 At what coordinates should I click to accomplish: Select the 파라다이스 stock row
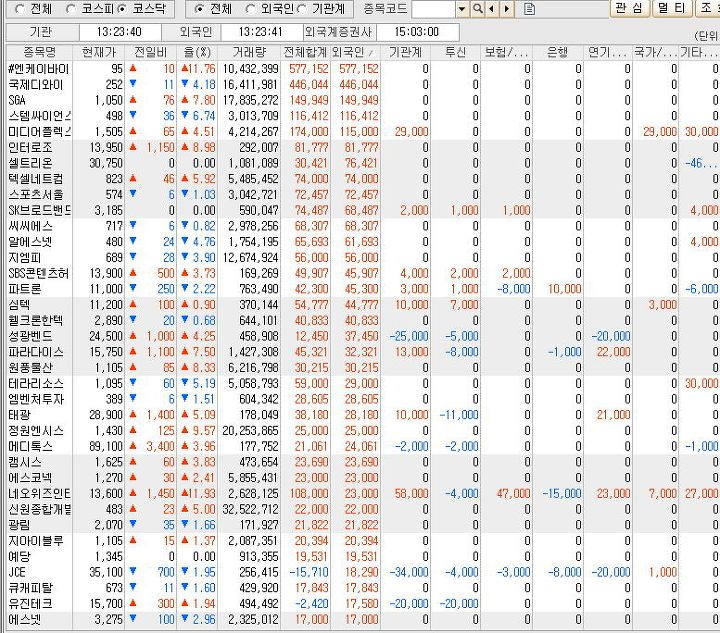click(x=363, y=352)
